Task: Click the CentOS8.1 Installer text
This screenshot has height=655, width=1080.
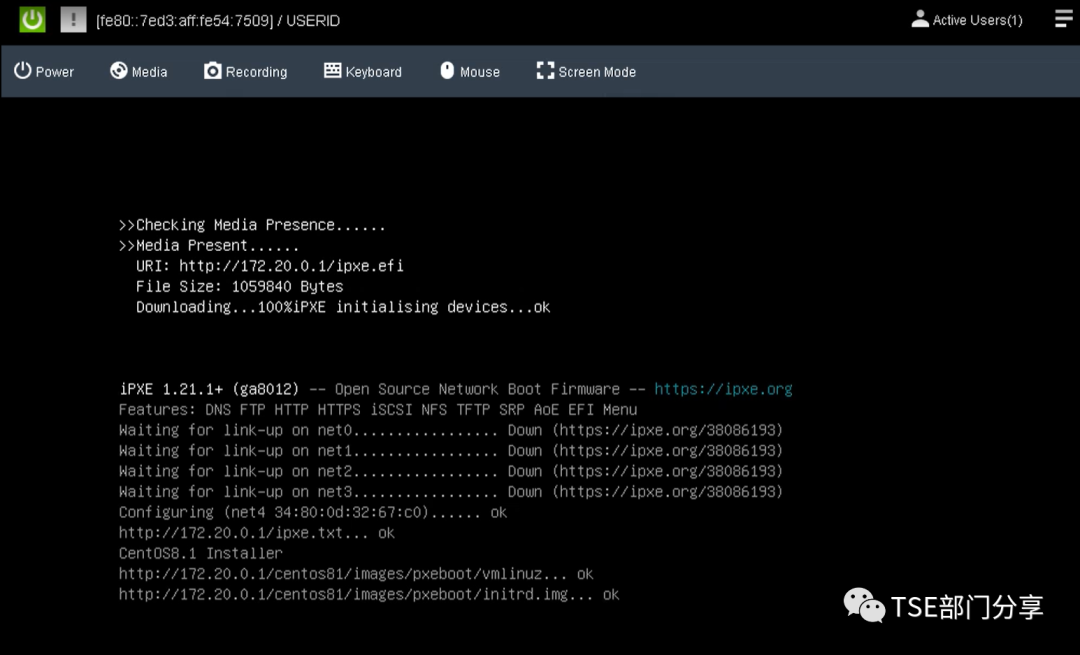Action: tap(200, 553)
